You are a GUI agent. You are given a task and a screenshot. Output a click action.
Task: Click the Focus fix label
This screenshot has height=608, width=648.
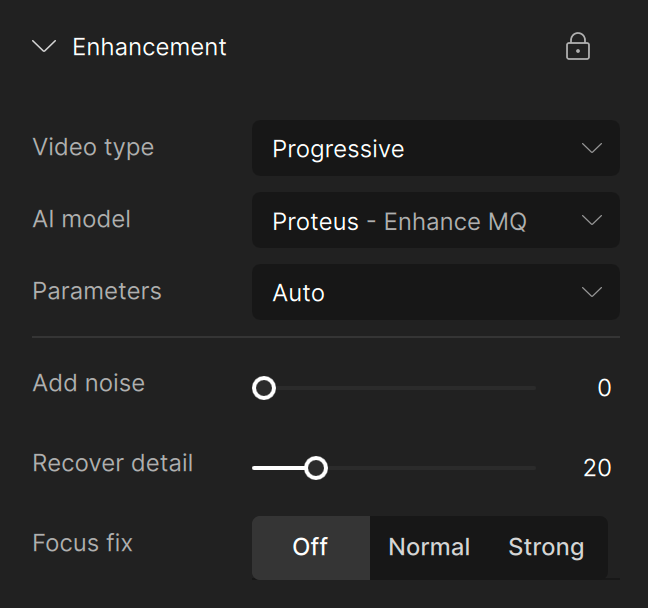(82, 543)
